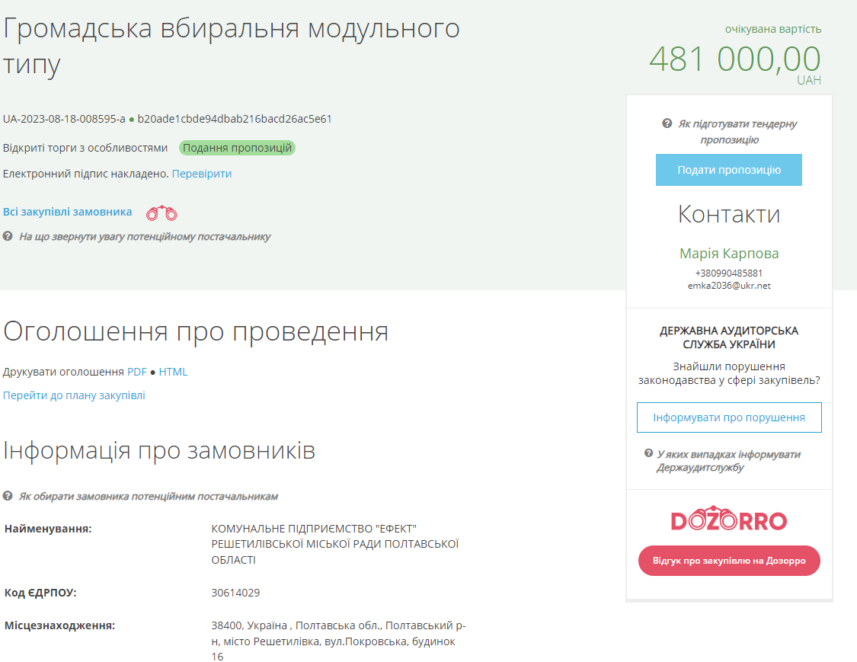Submit a proposal with 'Подати пропозицію'
857x662 pixels.
pos(729,170)
